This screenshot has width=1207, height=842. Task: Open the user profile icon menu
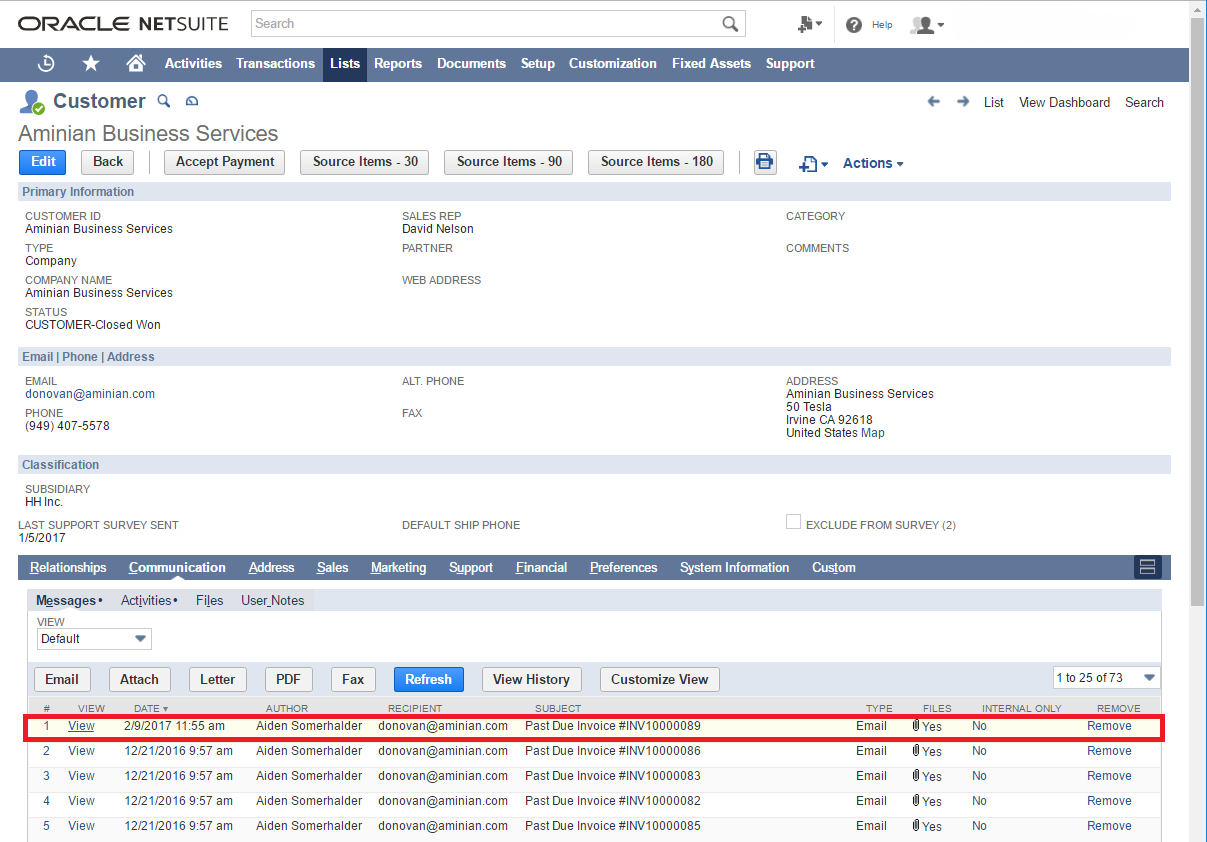(927, 25)
